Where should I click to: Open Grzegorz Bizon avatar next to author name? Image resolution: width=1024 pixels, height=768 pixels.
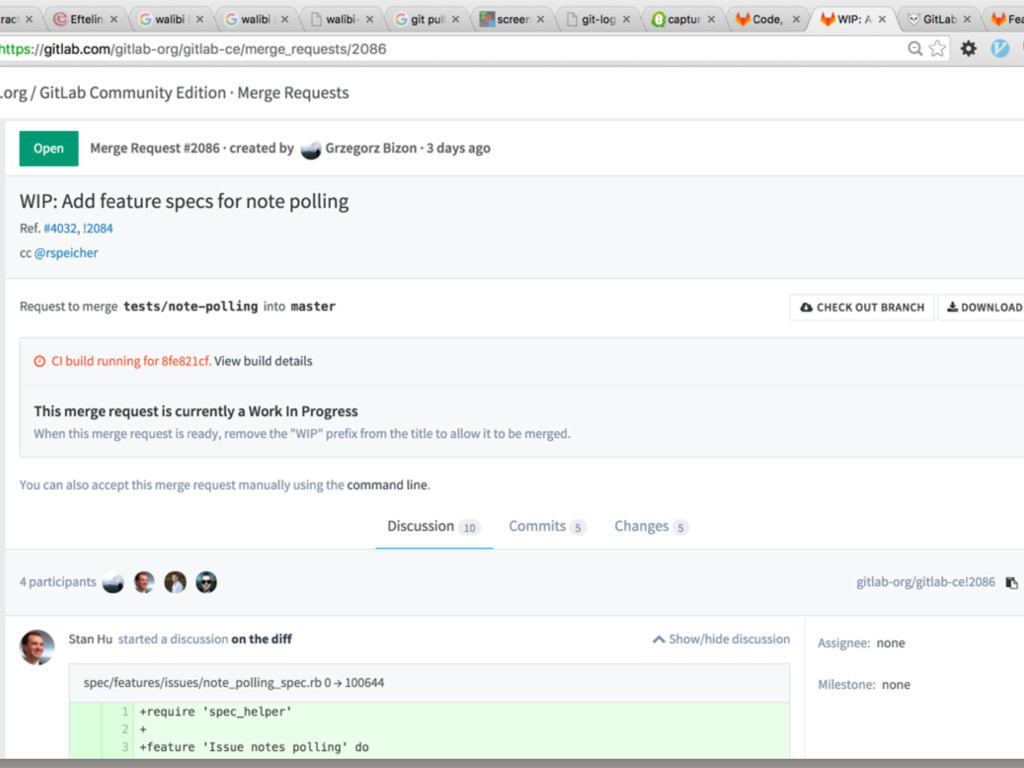coord(311,149)
